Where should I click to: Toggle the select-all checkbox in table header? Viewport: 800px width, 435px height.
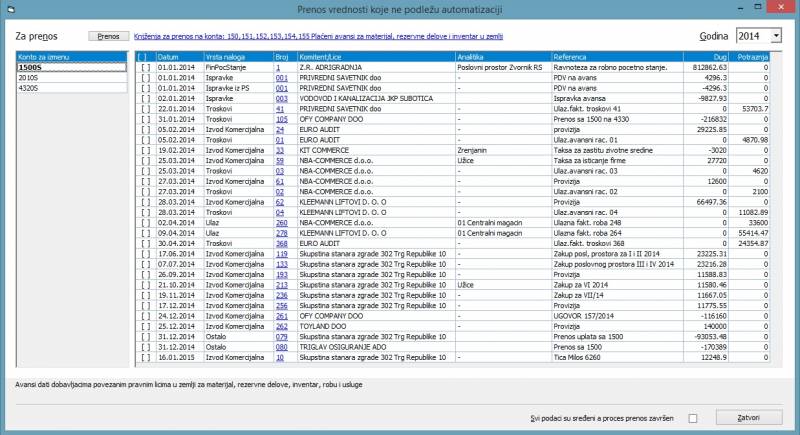click(144, 57)
